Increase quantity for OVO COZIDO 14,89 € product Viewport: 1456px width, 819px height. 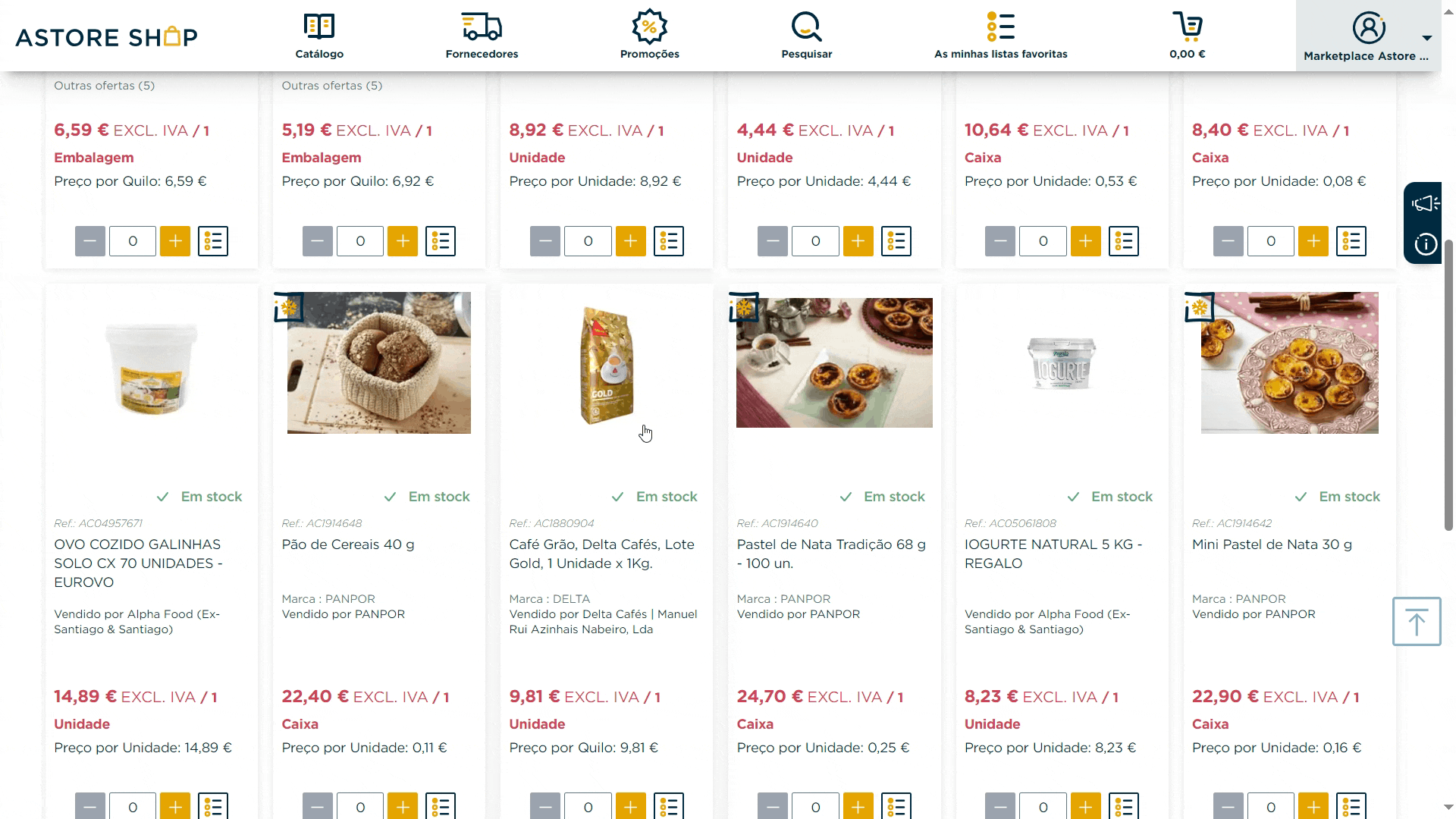(x=175, y=806)
